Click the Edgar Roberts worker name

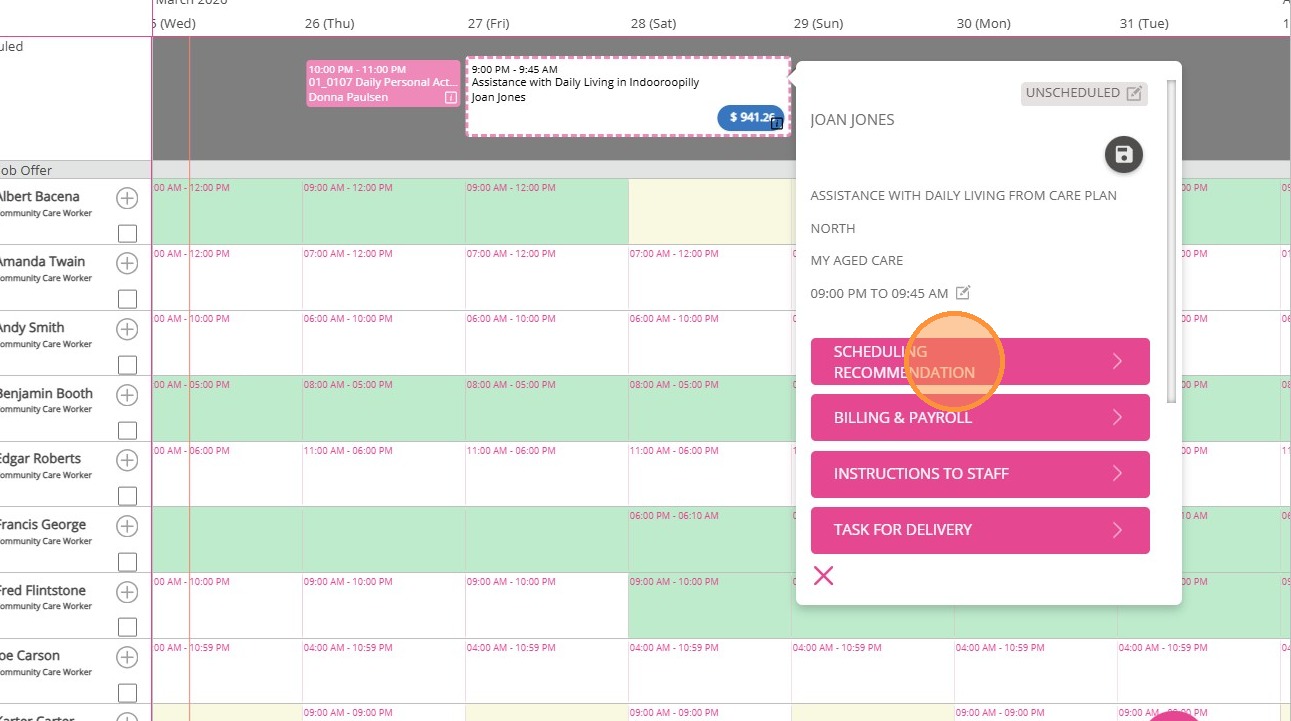click(39, 458)
